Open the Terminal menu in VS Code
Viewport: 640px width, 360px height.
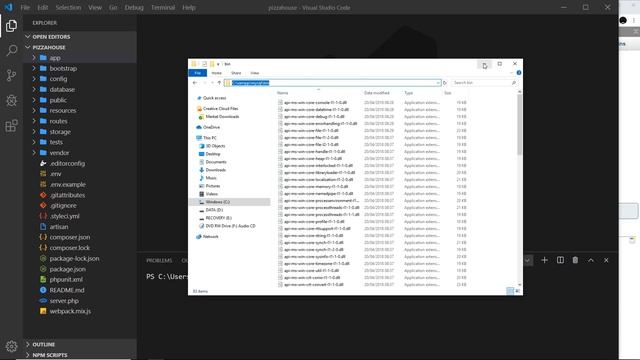point(163,7)
